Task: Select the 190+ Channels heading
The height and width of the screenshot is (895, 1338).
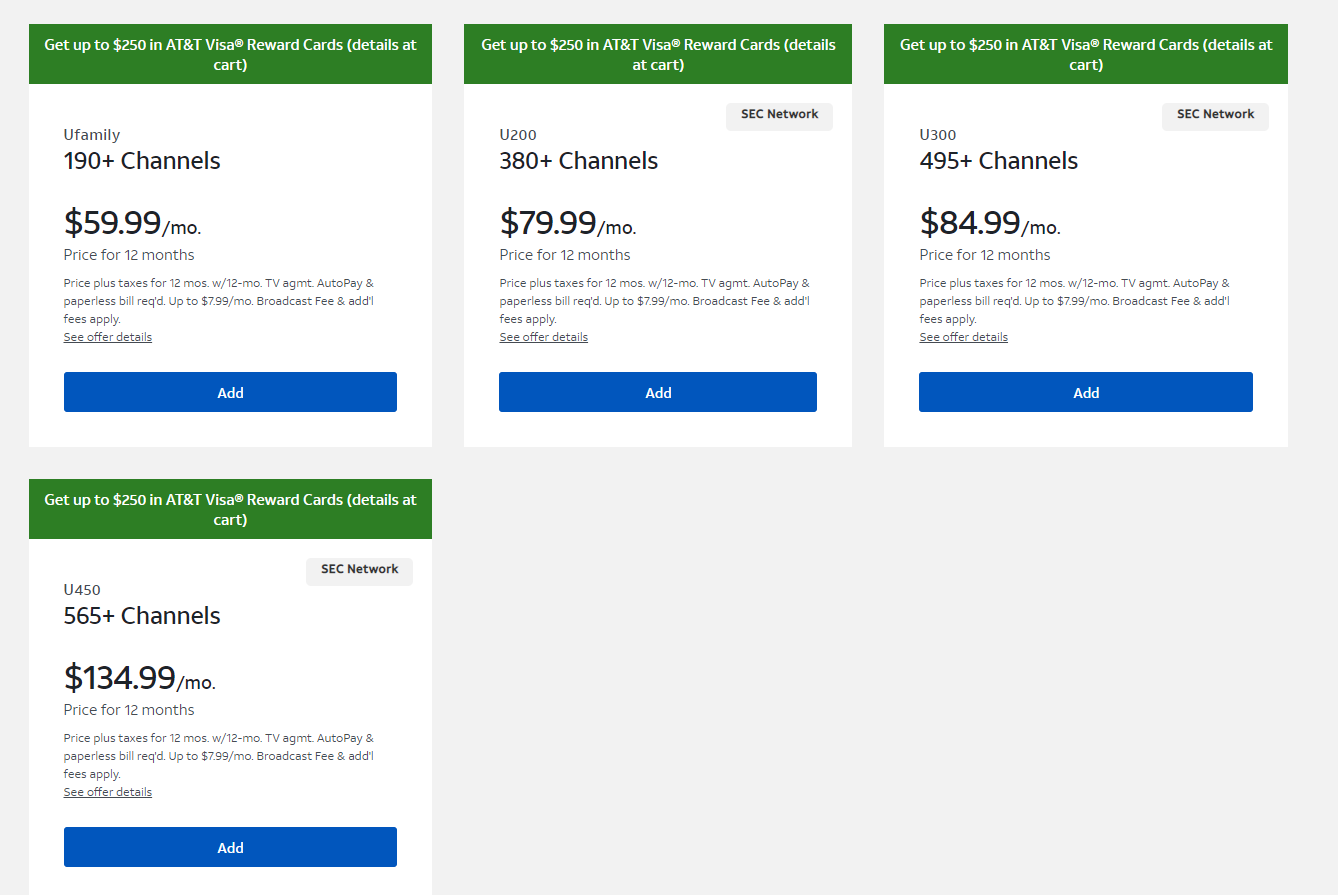Action: point(142,161)
